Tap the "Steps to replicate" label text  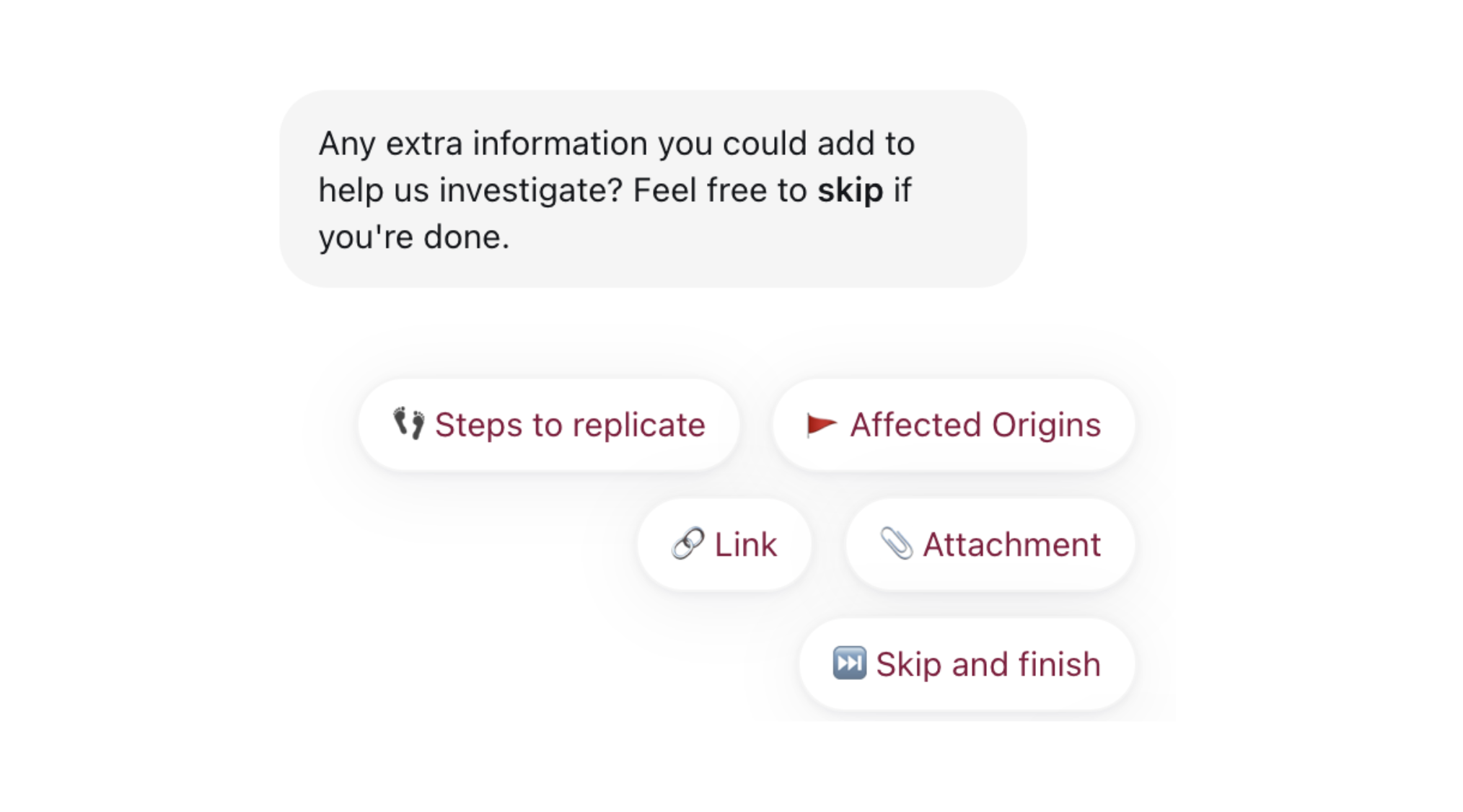(570, 425)
